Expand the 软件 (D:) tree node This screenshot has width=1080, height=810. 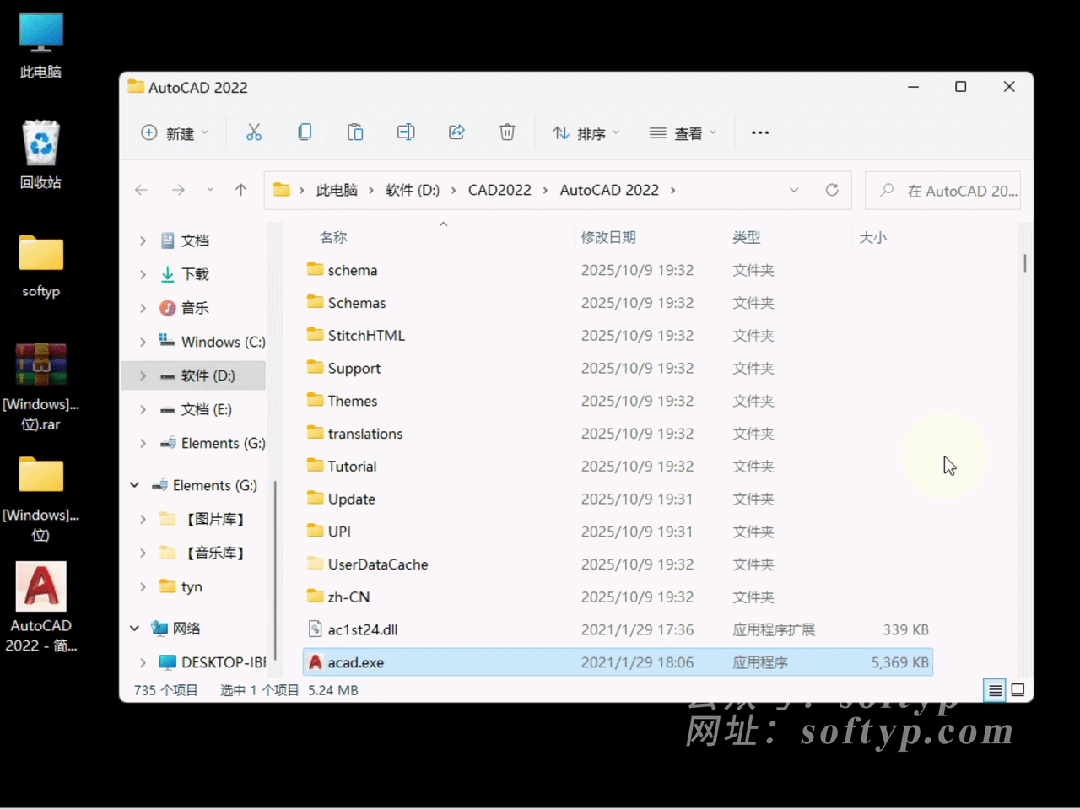(143, 376)
